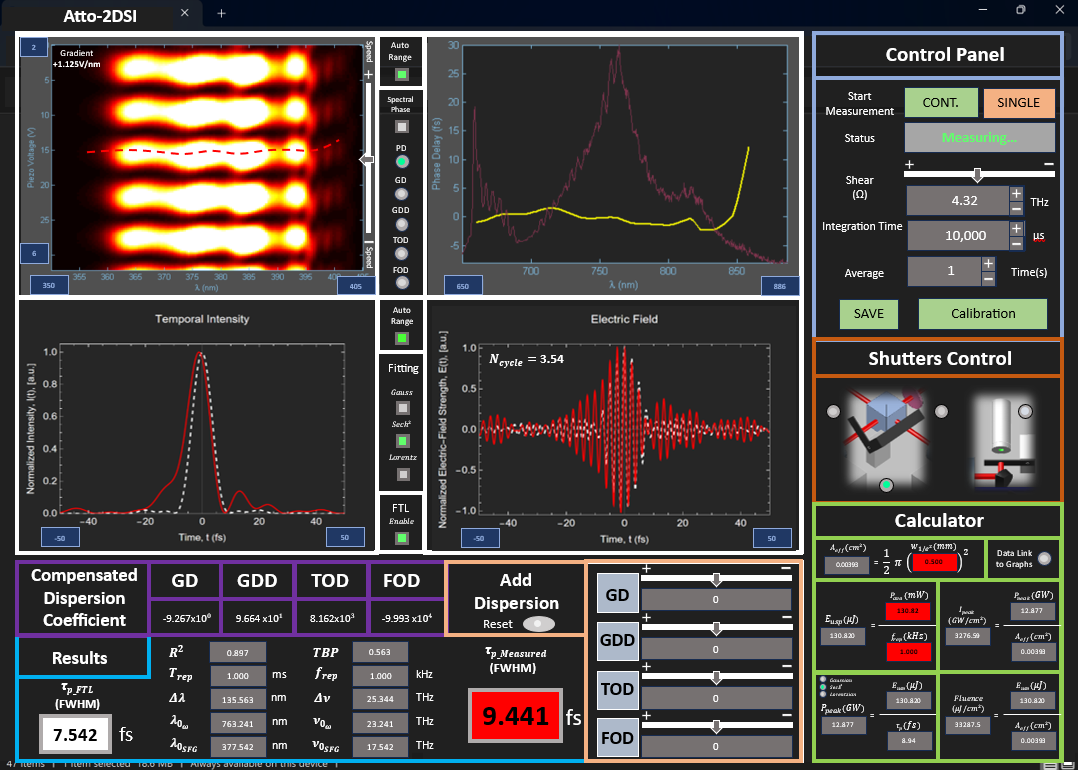The width and height of the screenshot is (1078, 770).
Task: Click the GD slider in Add Dispersion
Action: click(716, 580)
